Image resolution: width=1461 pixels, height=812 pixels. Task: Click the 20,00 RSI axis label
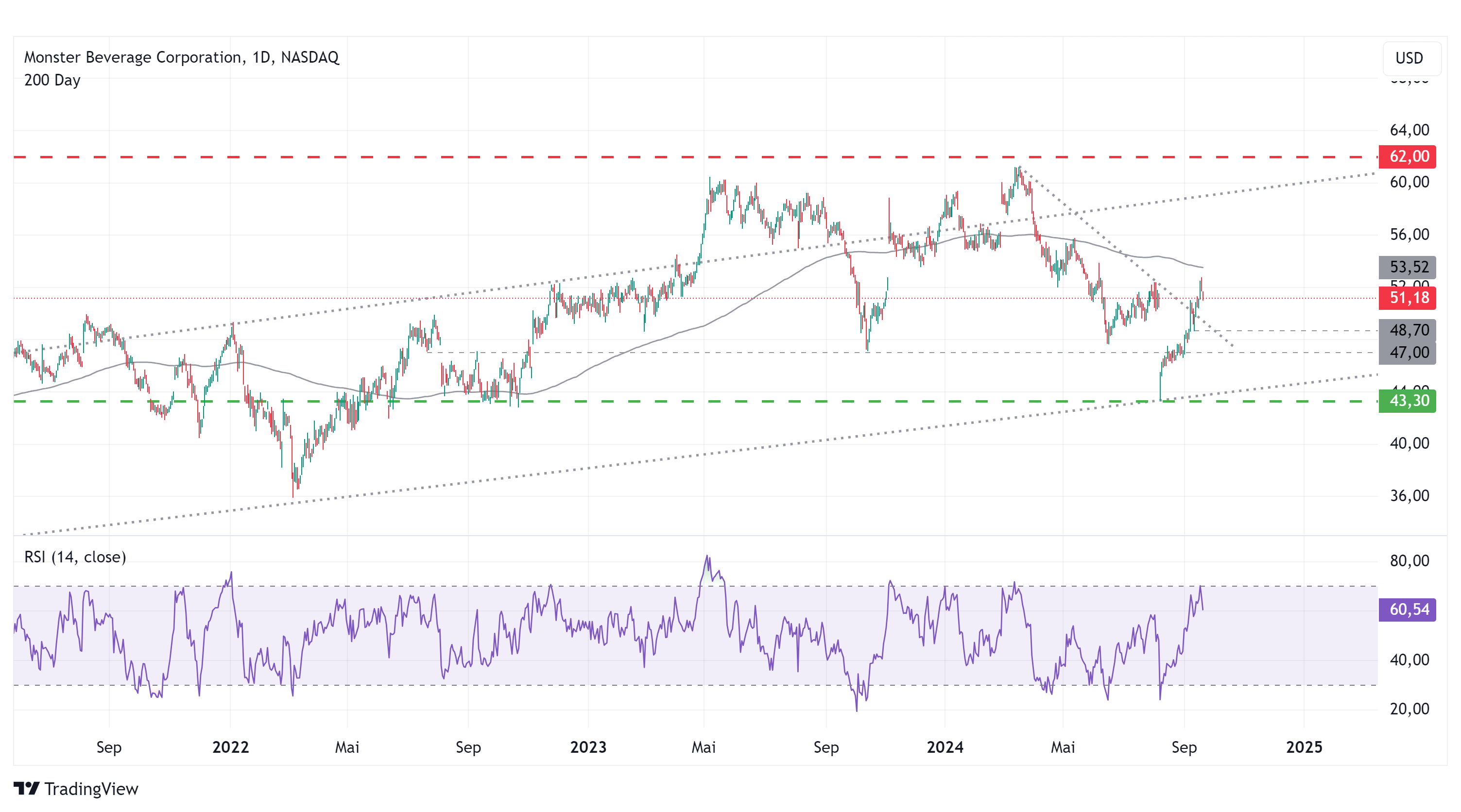1409,709
